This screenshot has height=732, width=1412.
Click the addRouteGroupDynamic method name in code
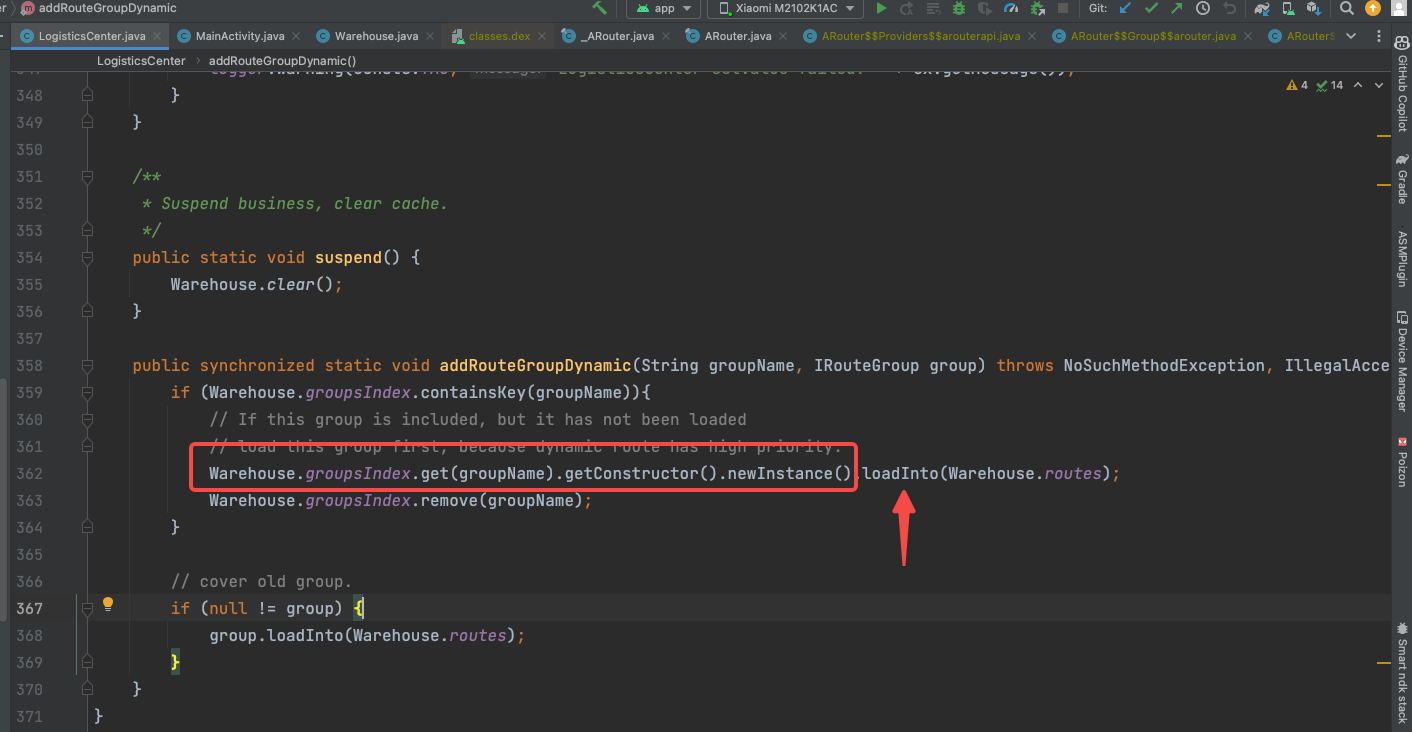[x=533, y=365]
